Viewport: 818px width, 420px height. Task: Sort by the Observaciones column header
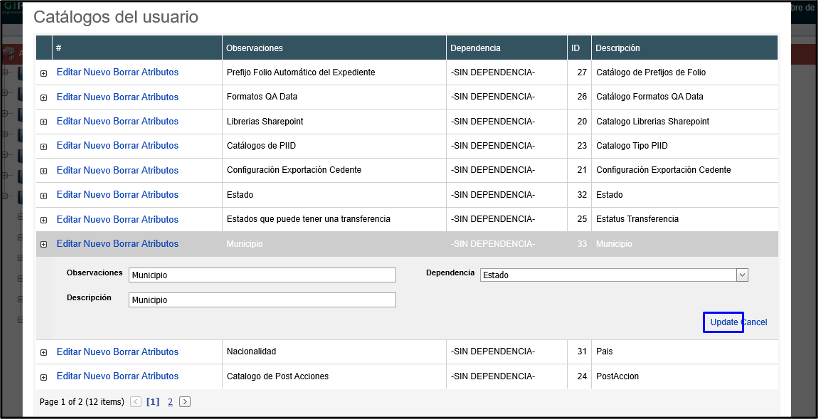[x=254, y=48]
